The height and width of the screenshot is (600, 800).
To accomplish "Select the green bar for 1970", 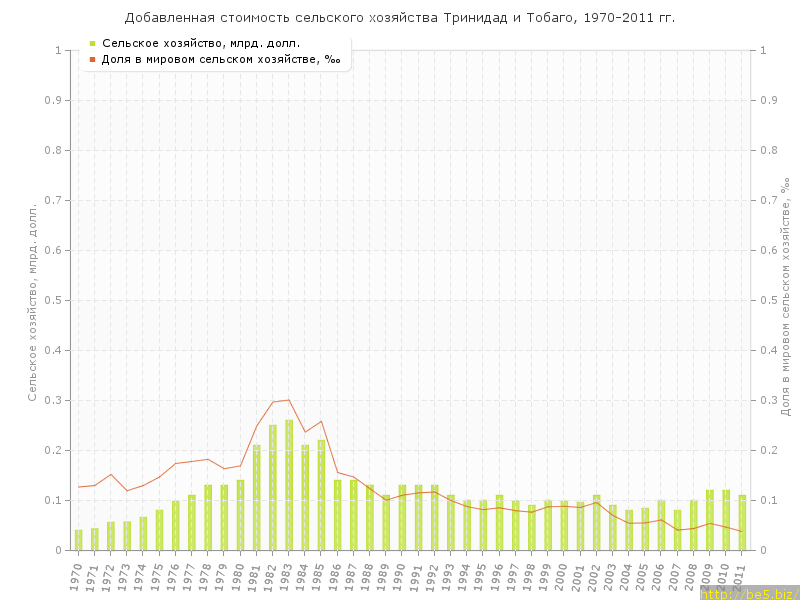I will click(79, 540).
